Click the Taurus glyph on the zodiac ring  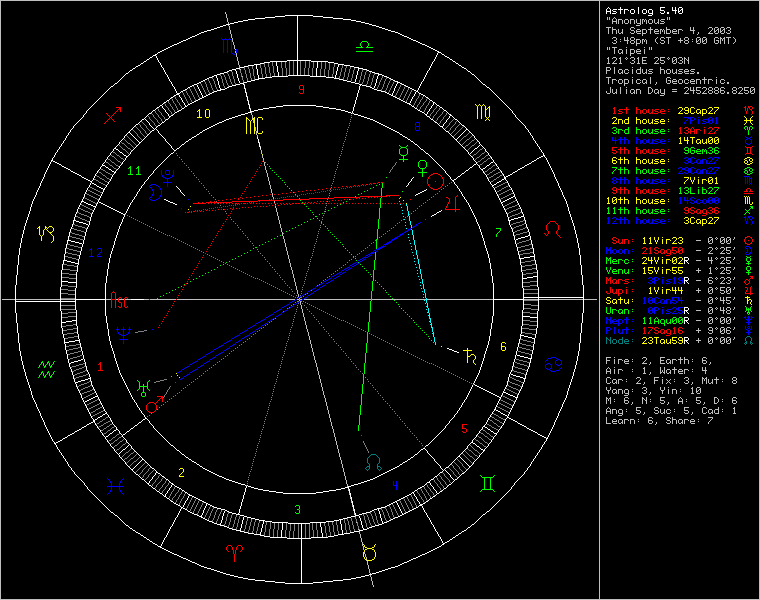point(370,553)
